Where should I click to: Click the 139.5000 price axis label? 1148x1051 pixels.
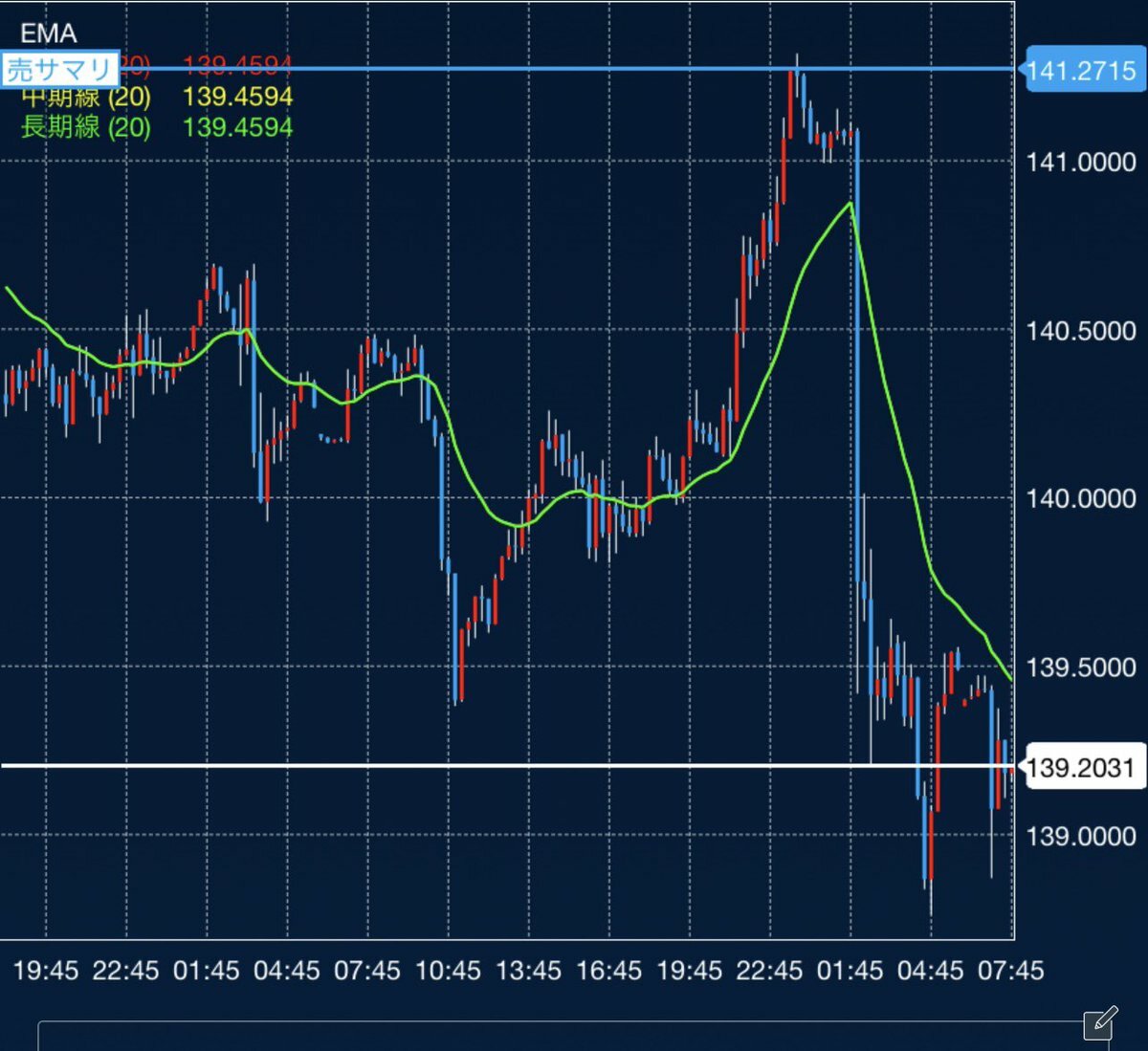point(1081,668)
